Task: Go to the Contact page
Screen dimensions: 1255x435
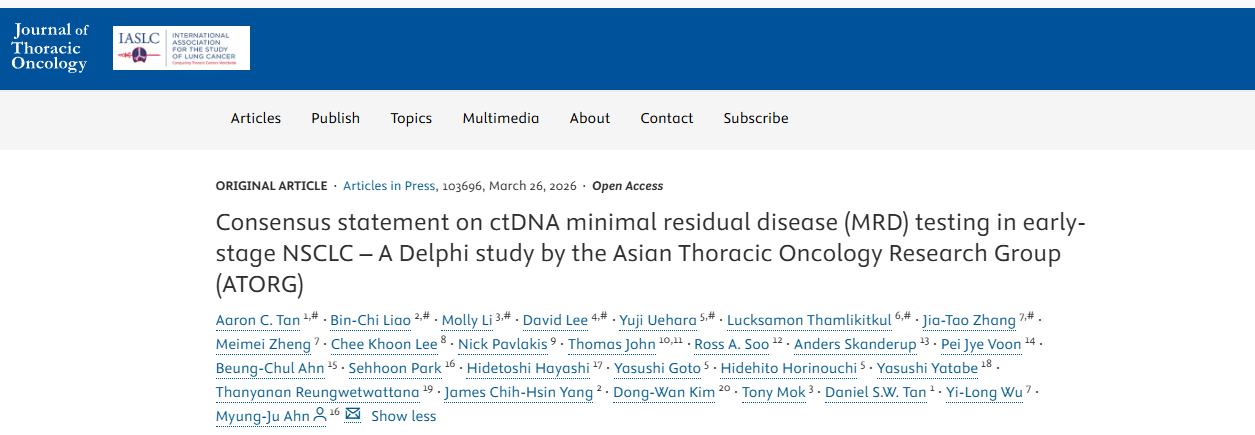Action: (667, 118)
